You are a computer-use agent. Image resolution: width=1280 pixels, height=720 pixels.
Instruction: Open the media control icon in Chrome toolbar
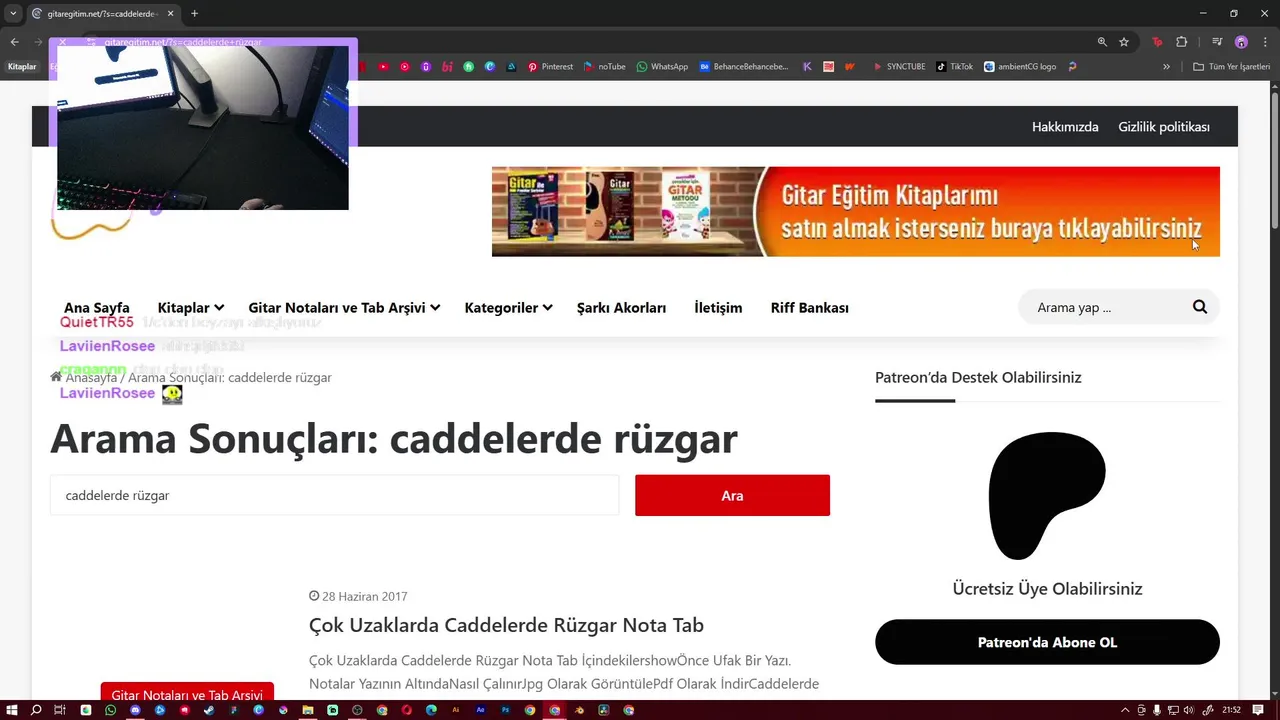pos(1217,42)
